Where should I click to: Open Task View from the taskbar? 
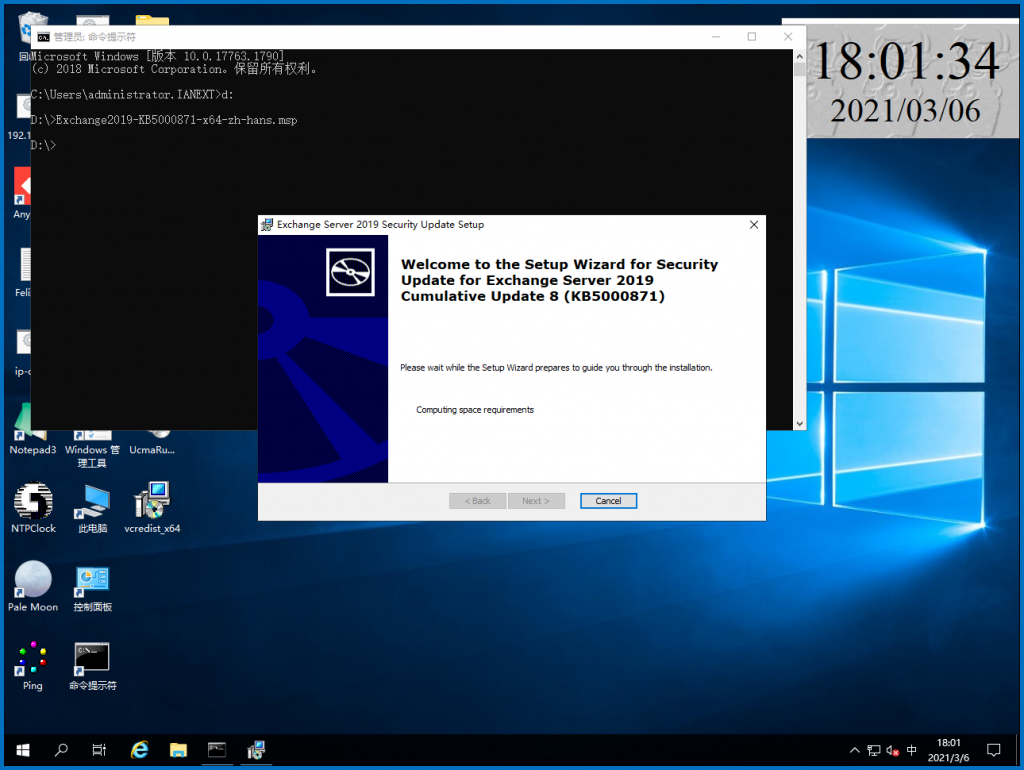coord(99,749)
